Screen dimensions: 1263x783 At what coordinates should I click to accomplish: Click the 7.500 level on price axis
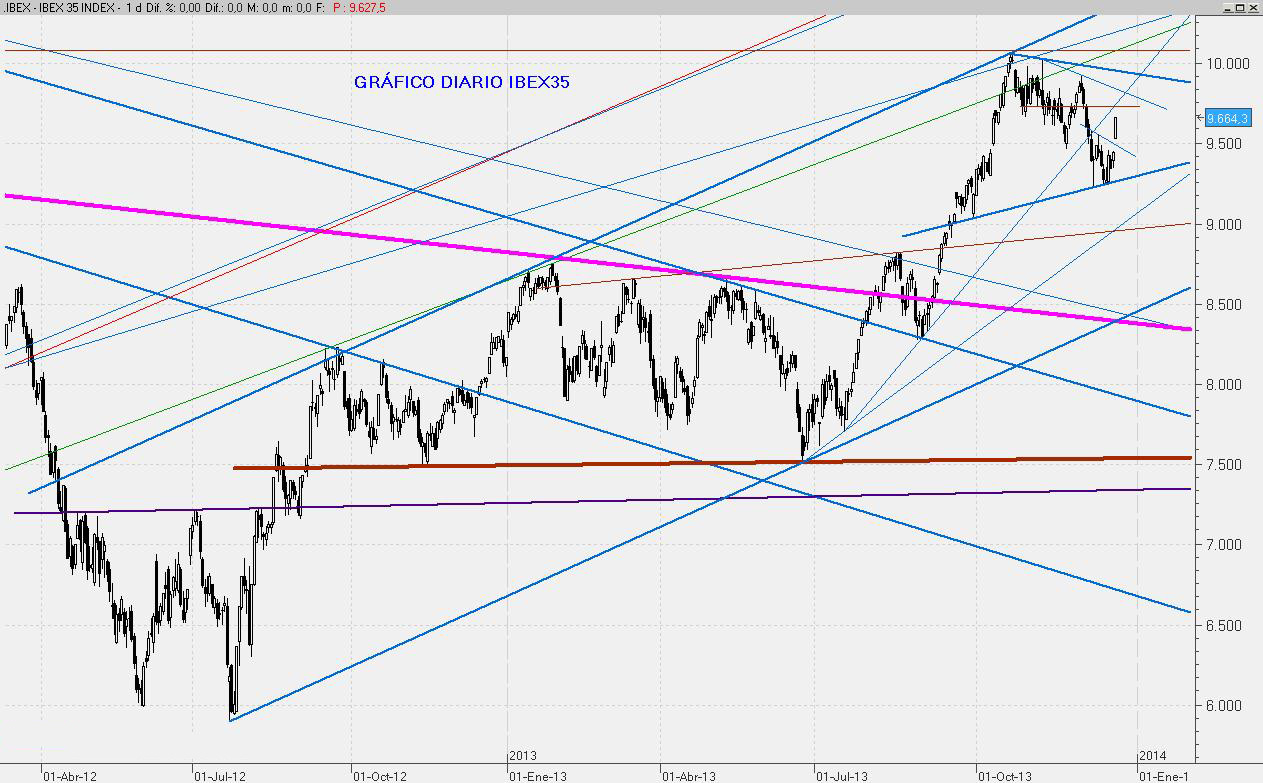[x=1229, y=465]
